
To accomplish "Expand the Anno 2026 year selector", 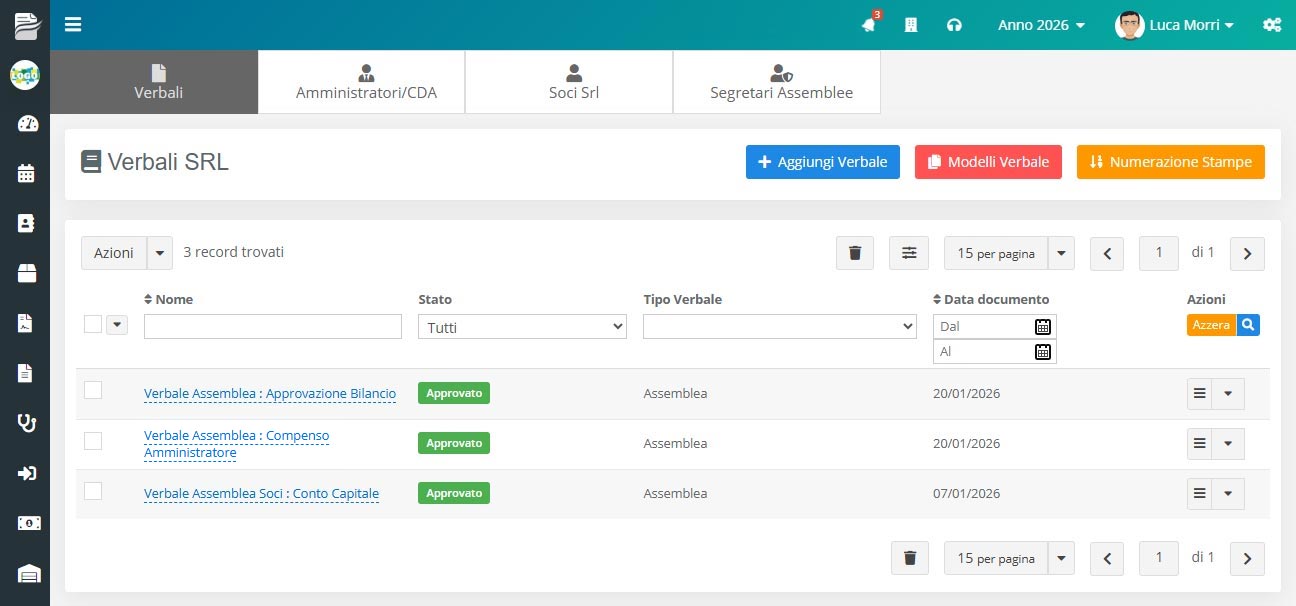I will click(x=1041, y=25).
